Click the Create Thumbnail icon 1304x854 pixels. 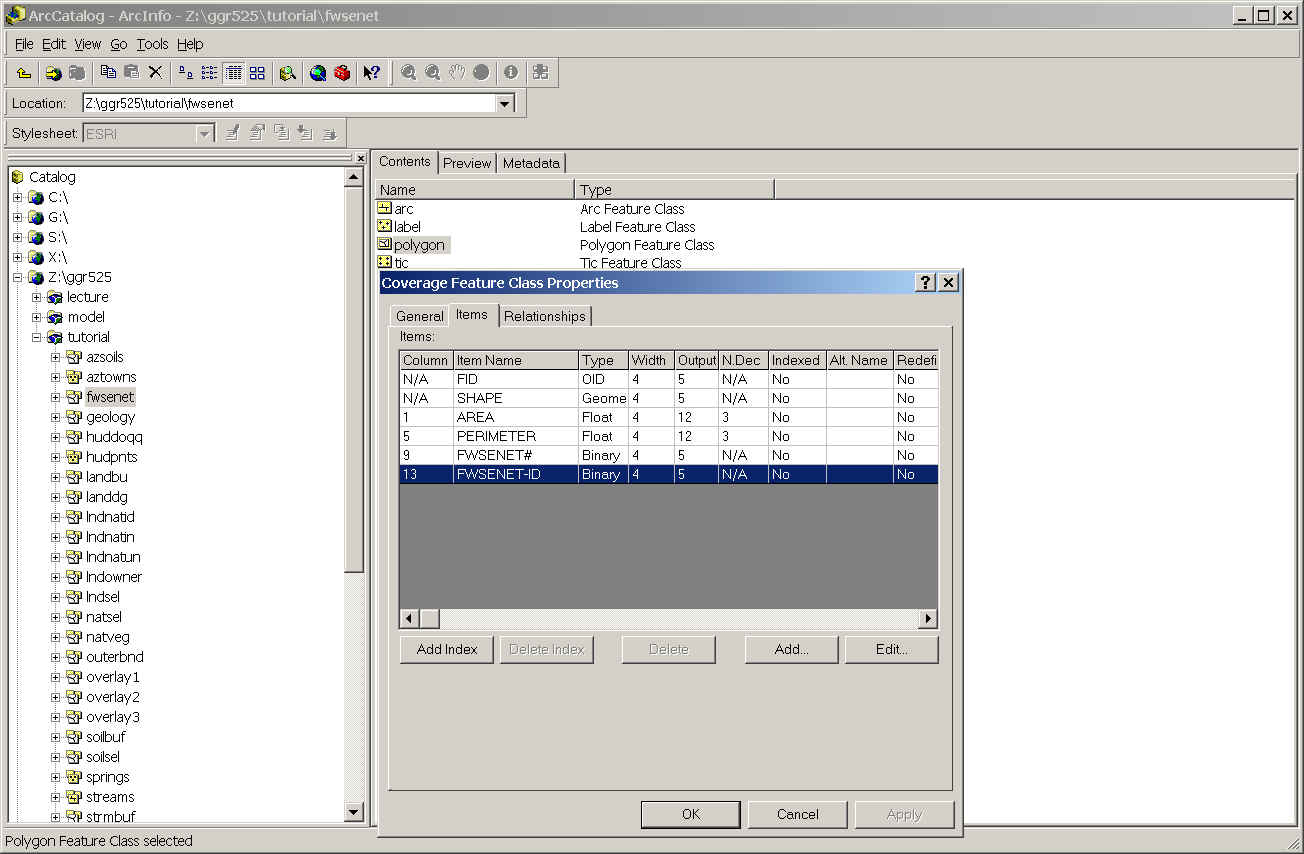click(x=541, y=72)
